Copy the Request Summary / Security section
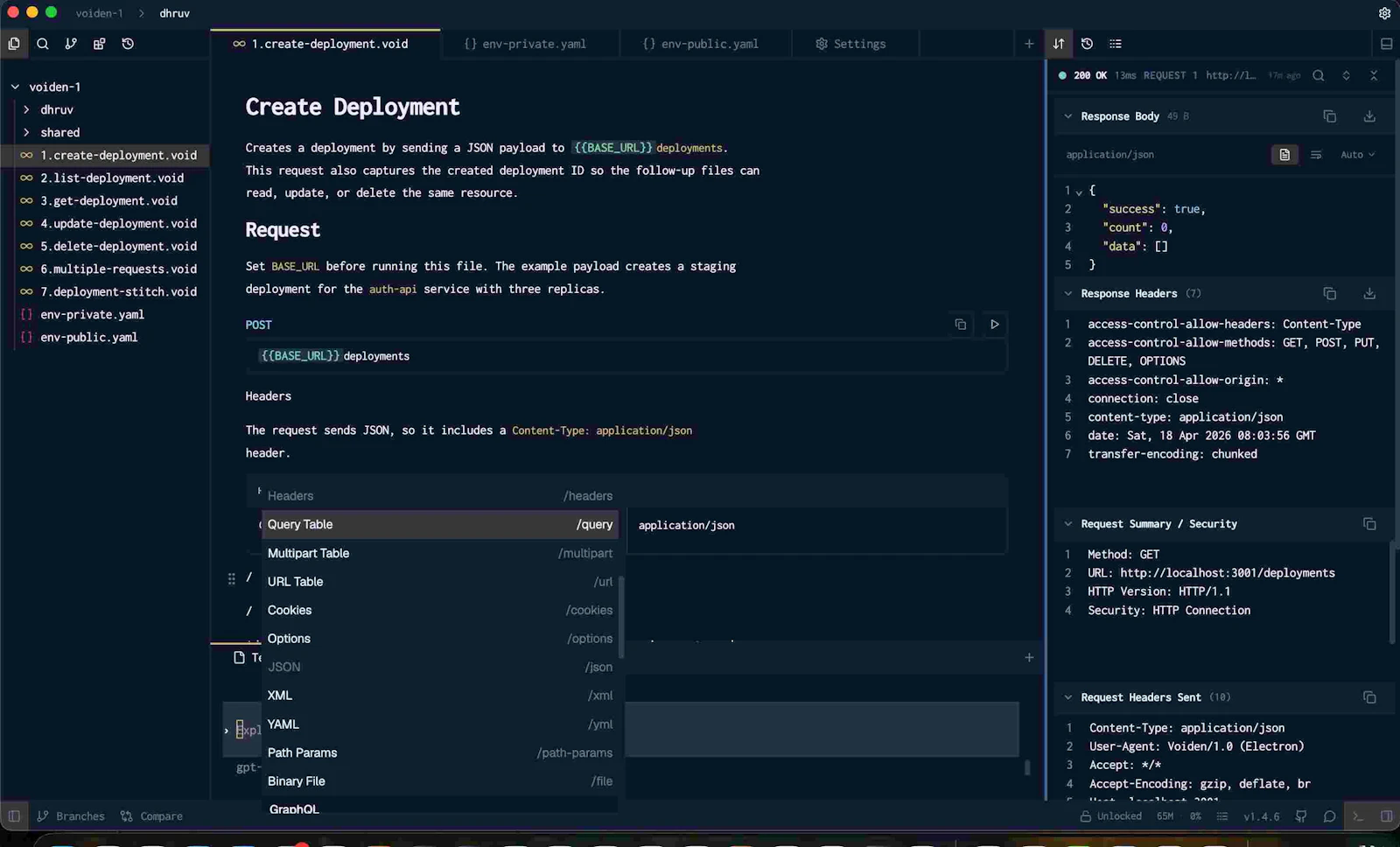This screenshot has width=1400, height=847. click(1369, 524)
